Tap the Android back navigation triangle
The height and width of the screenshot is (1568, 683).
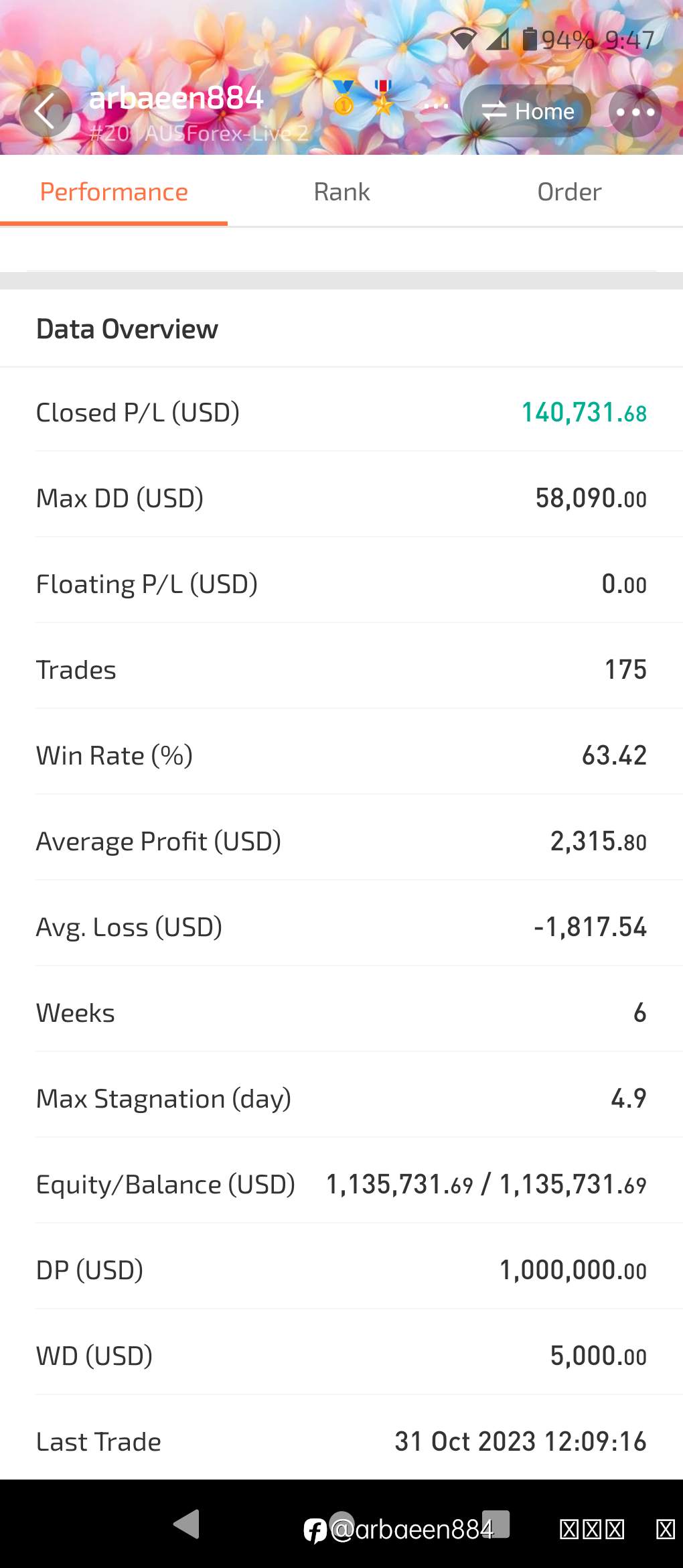186,1524
